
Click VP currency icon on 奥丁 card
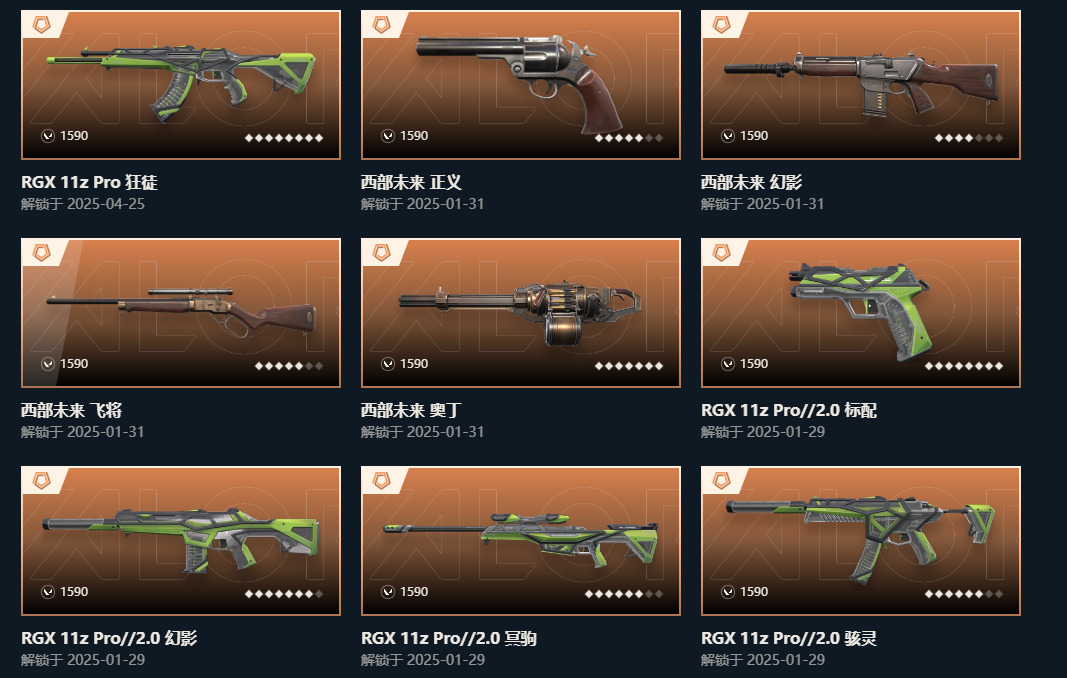coord(388,364)
